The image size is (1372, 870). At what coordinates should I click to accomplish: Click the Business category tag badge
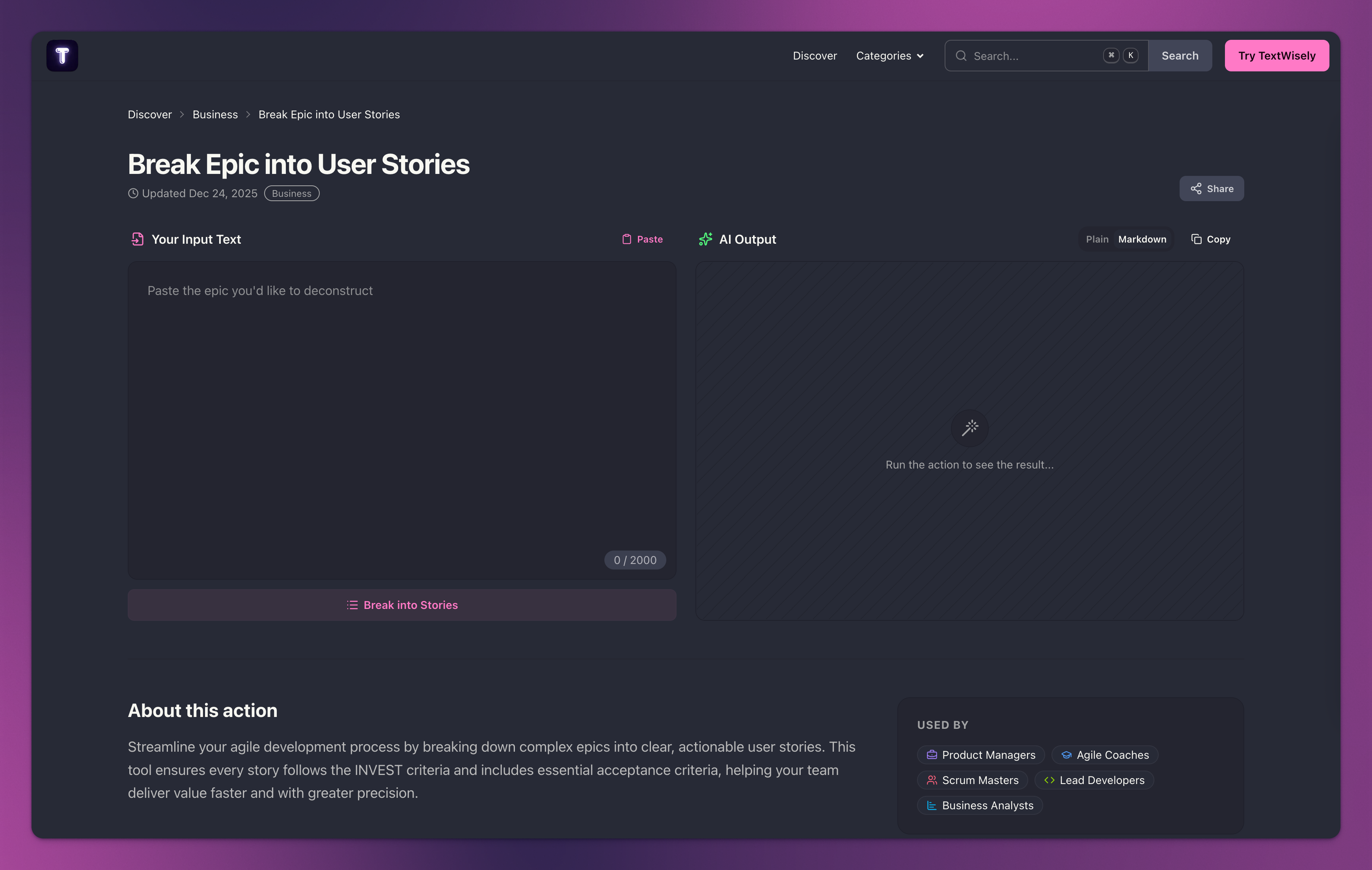pos(291,194)
